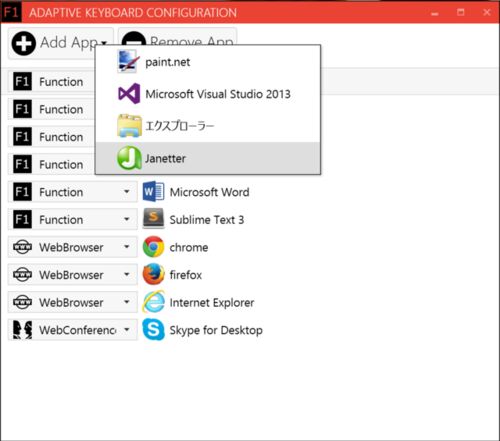Select paint.net from the Add App menu
The height and width of the screenshot is (441, 500).
pyautogui.click(x=208, y=62)
